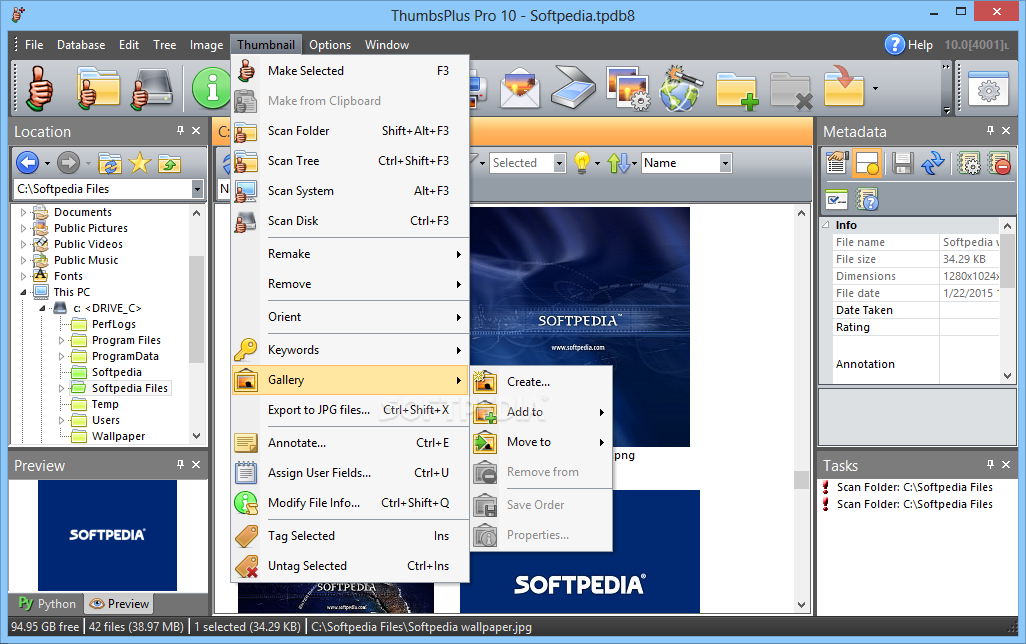
Task: Click the favorites star icon in Location panel
Action: click(x=139, y=163)
